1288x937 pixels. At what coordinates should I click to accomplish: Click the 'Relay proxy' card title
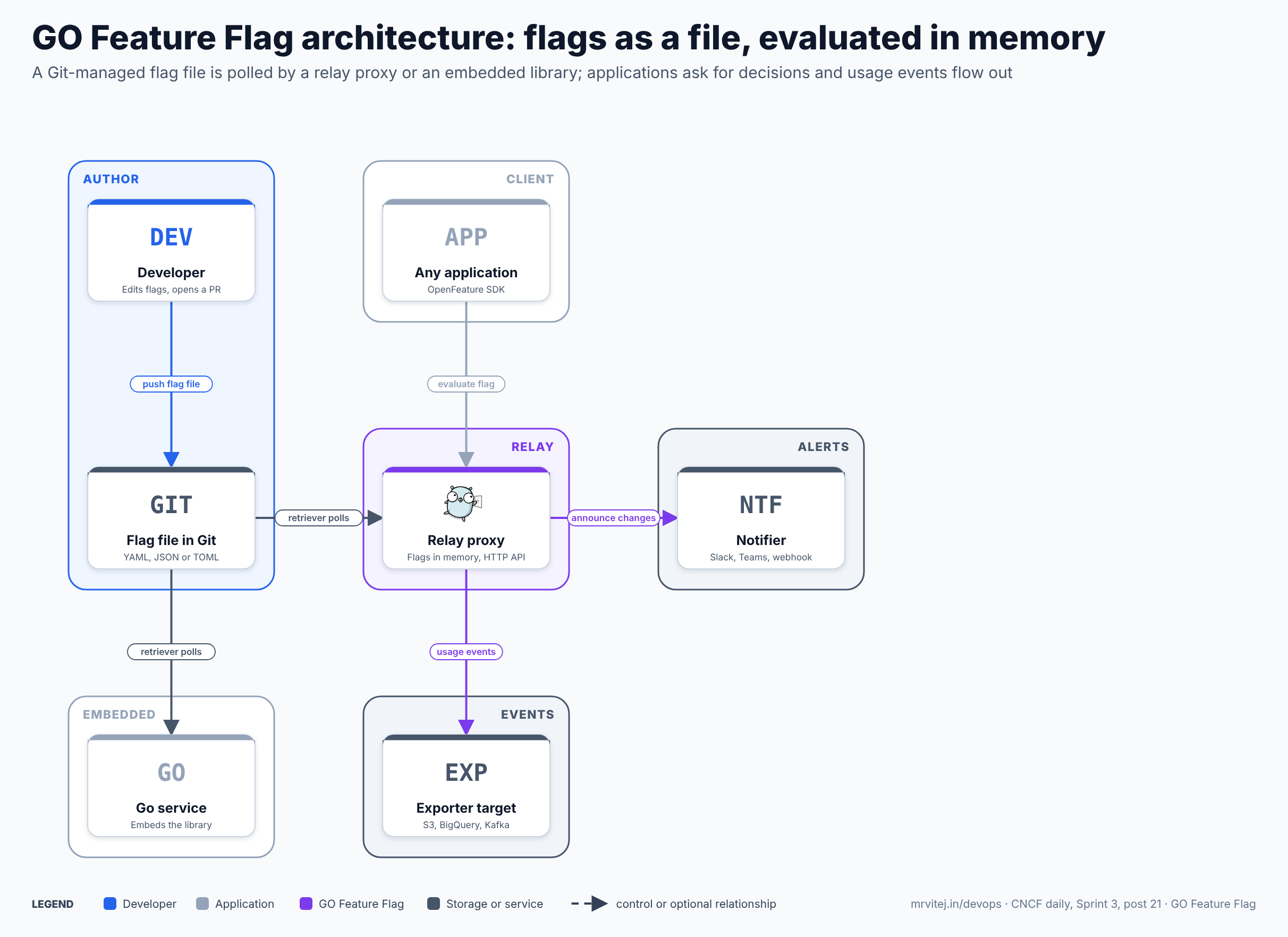(x=465, y=540)
